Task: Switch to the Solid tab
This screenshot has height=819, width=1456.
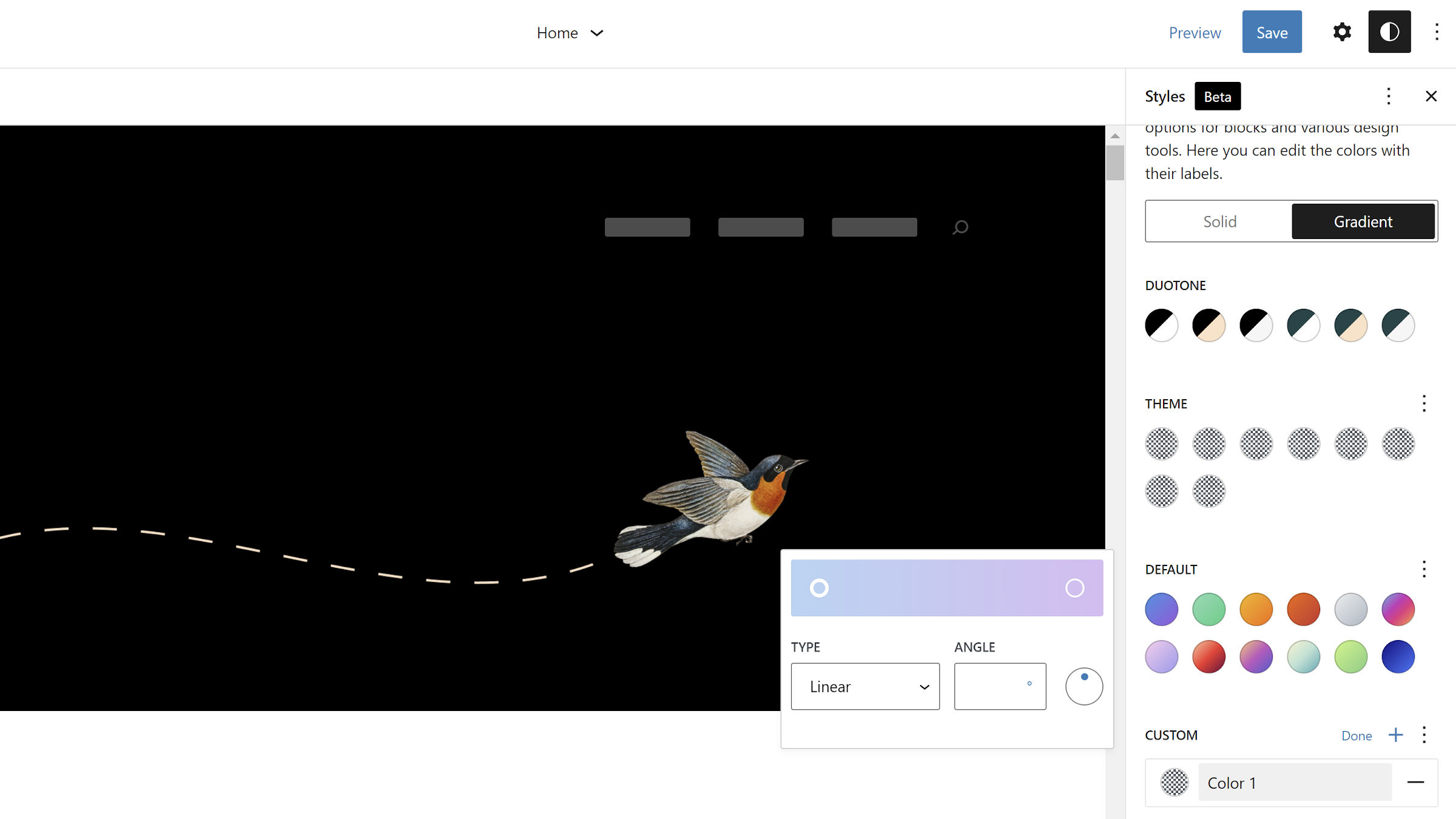Action: click(1219, 221)
